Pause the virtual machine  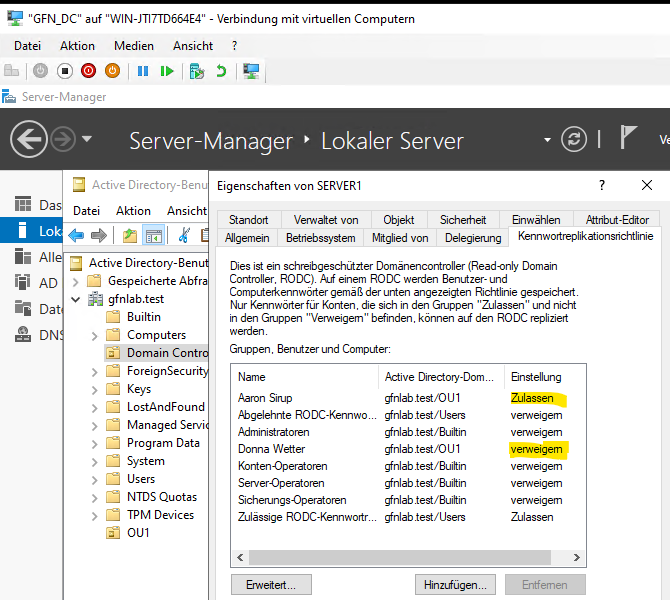[142, 71]
